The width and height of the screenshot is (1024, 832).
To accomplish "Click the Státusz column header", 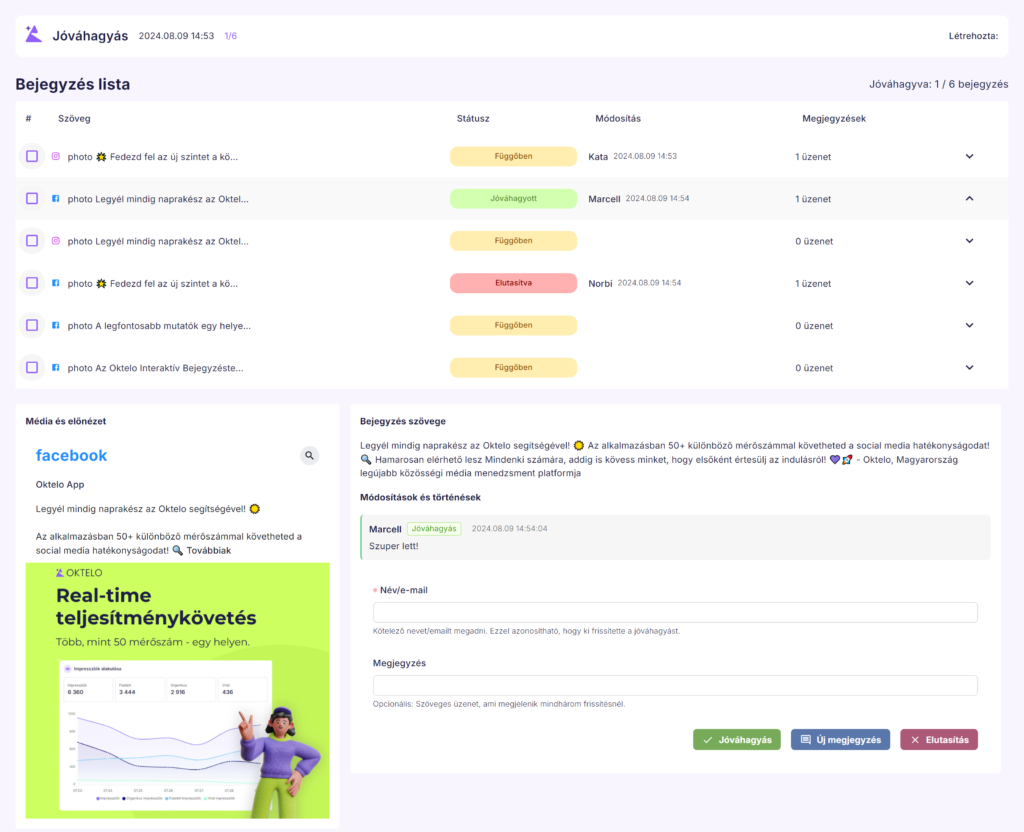I will [473, 118].
